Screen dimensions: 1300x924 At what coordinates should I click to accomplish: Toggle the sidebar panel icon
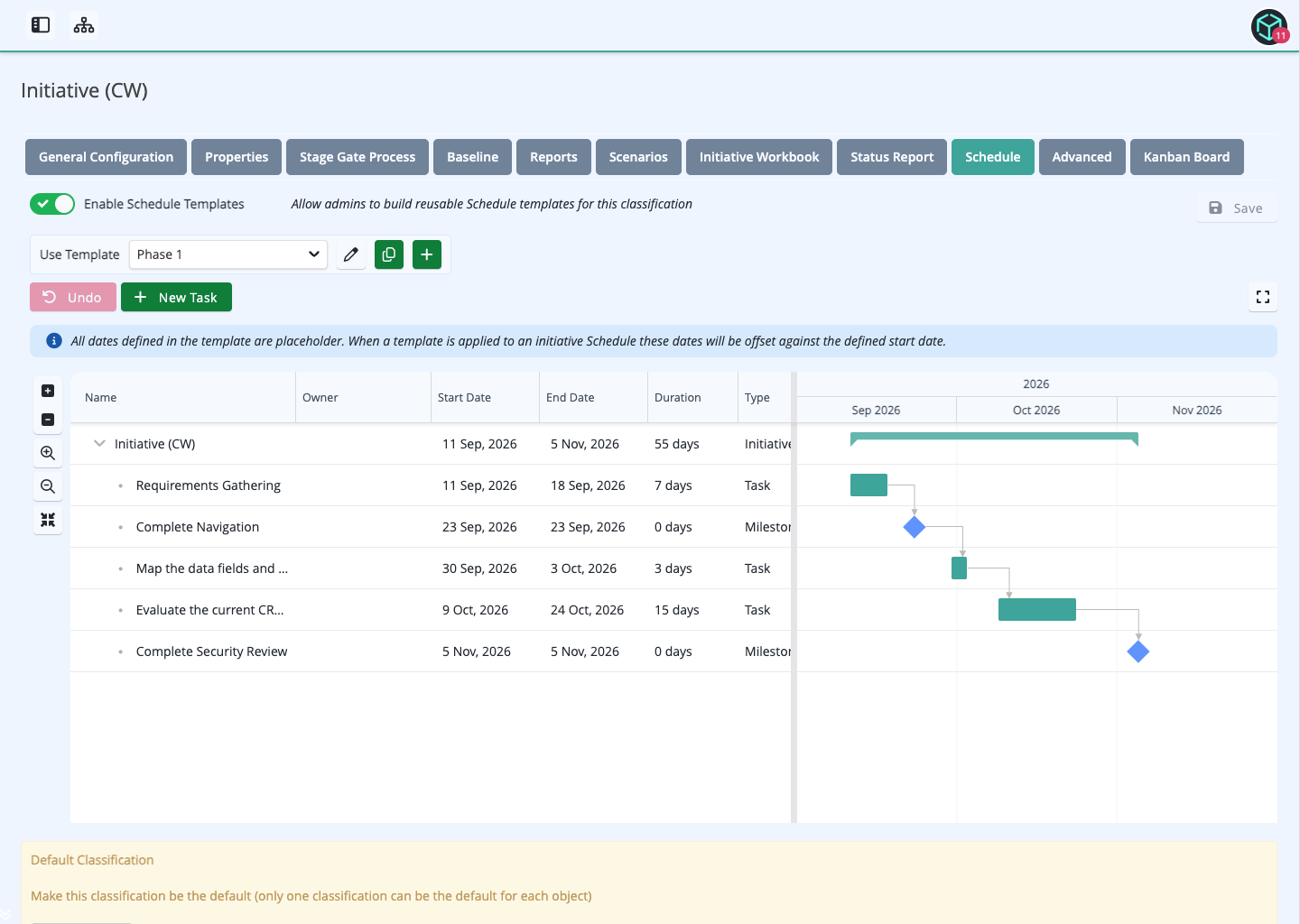coord(41,25)
